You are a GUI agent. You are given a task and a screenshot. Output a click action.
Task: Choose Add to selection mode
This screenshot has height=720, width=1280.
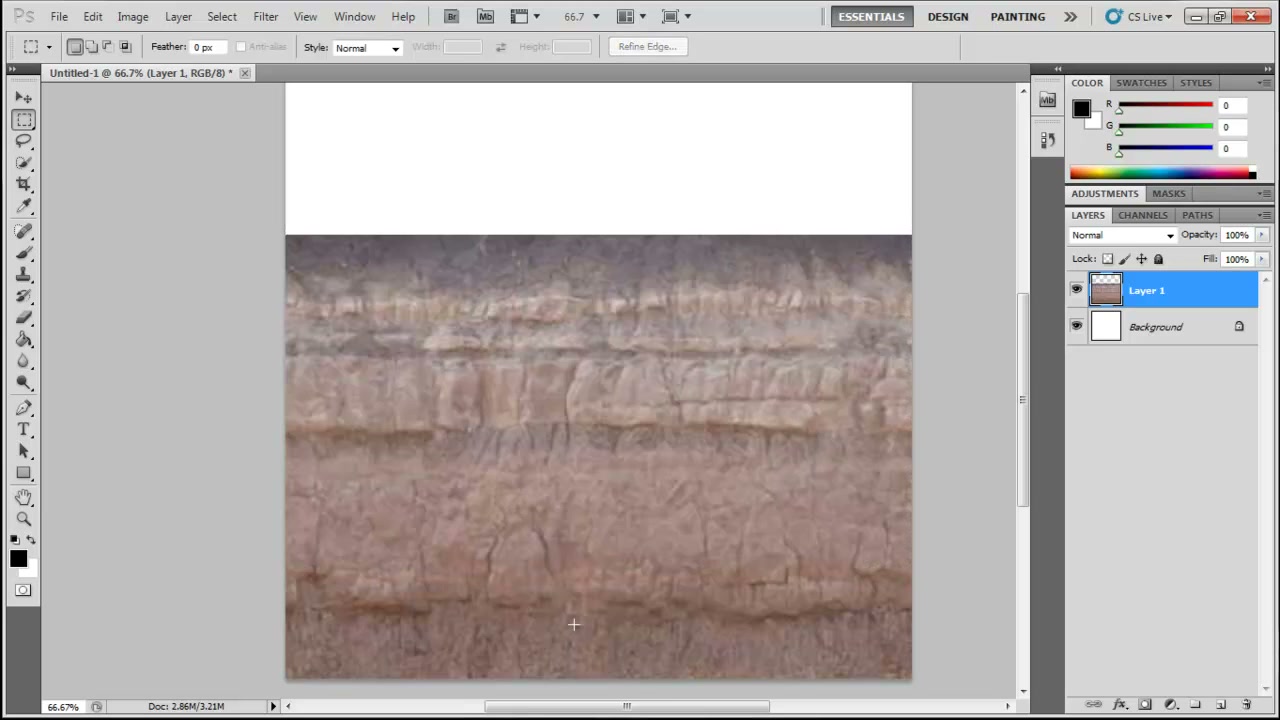click(x=92, y=47)
